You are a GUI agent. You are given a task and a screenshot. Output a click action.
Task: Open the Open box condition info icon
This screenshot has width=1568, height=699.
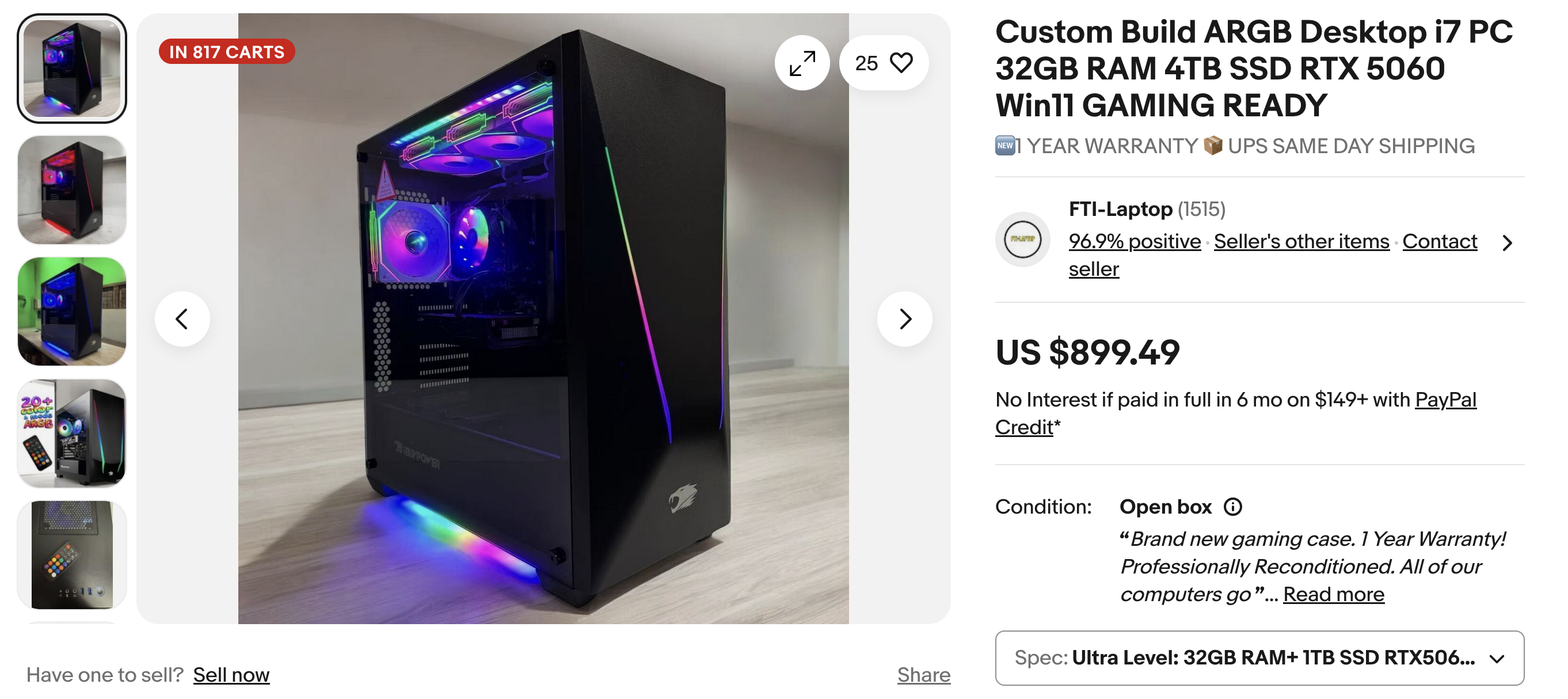pos(1232,507)
